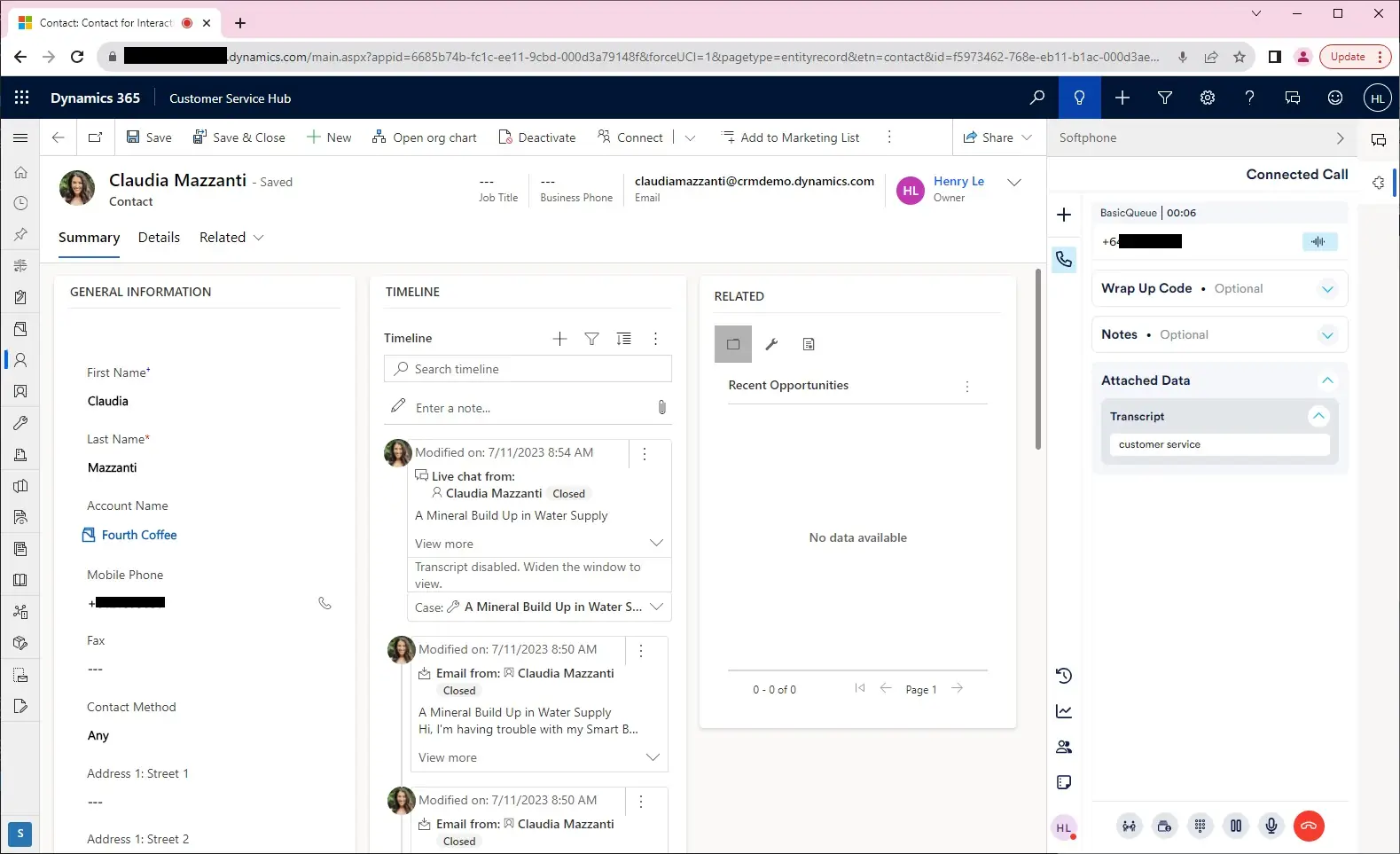
Task: Toggle the call recording waveform button
Action: pos(1318,241)
